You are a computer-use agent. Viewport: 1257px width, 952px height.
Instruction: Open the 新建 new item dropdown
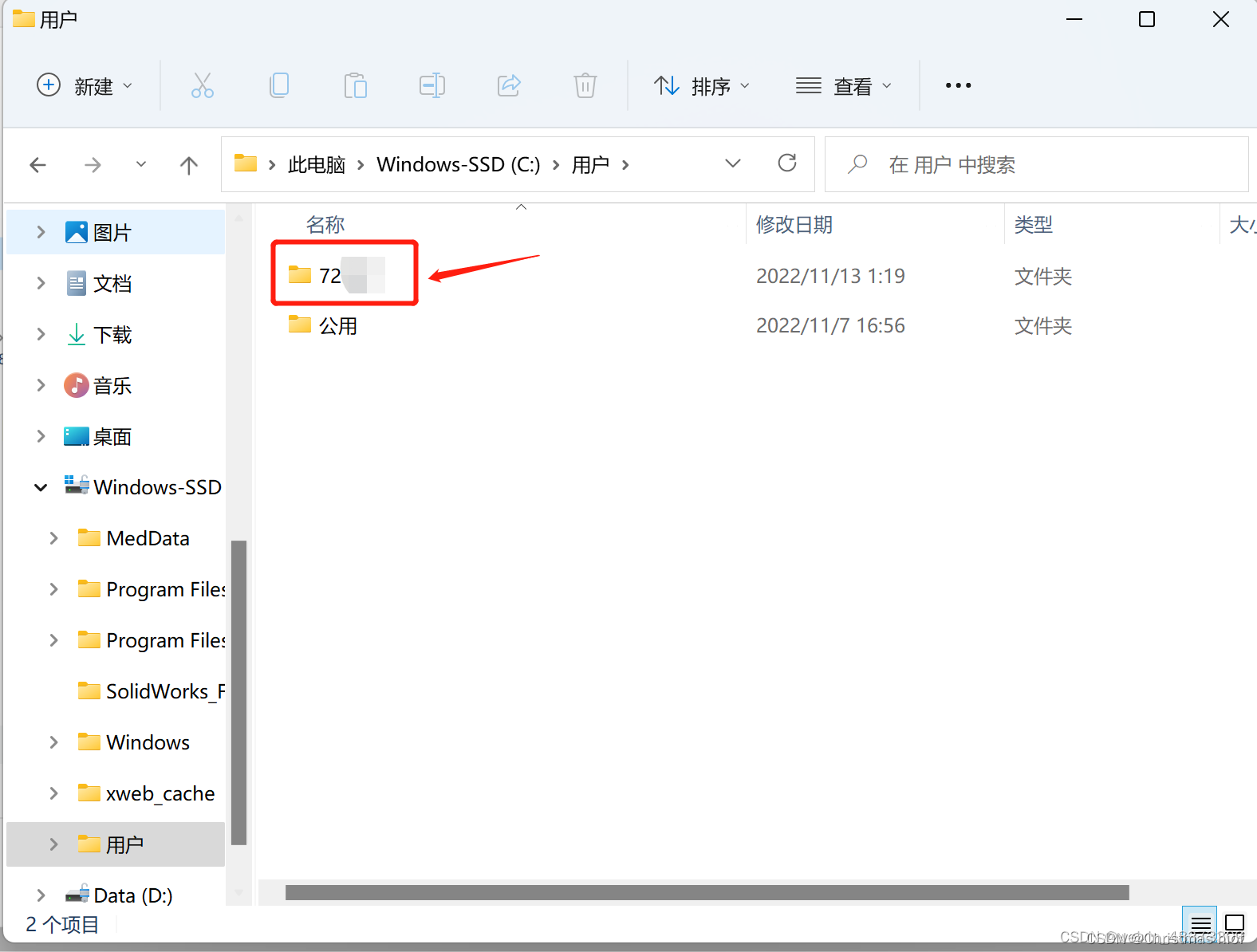coord(85,85)
